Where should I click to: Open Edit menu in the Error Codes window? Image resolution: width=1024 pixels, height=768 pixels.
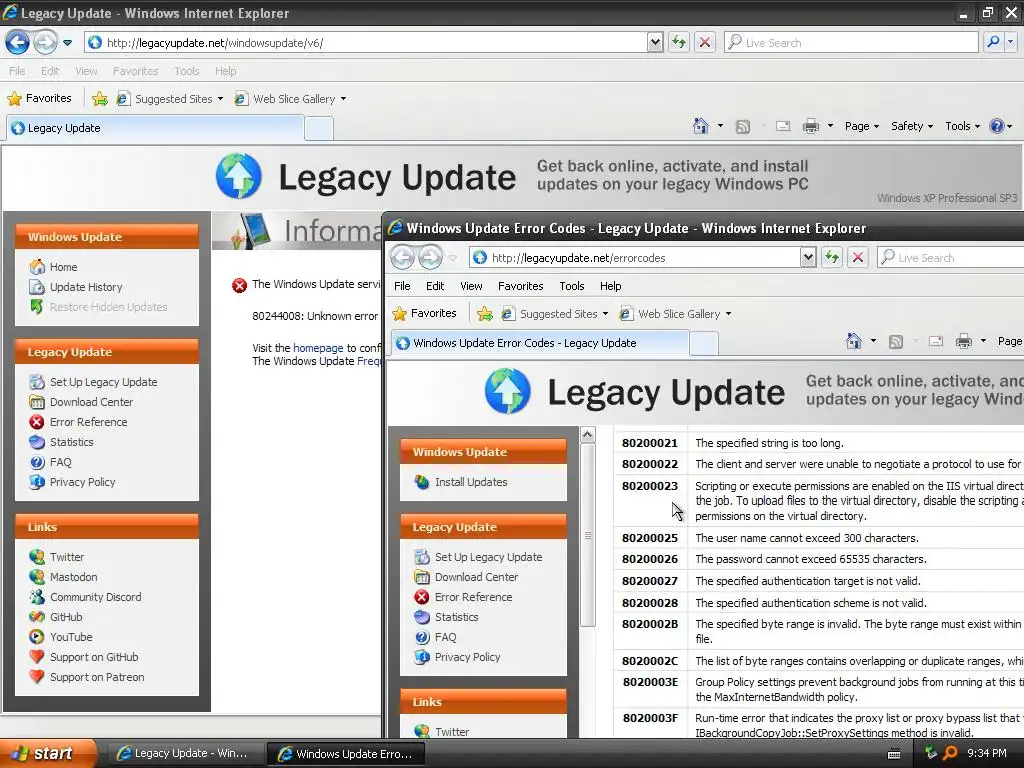[435, 286]
